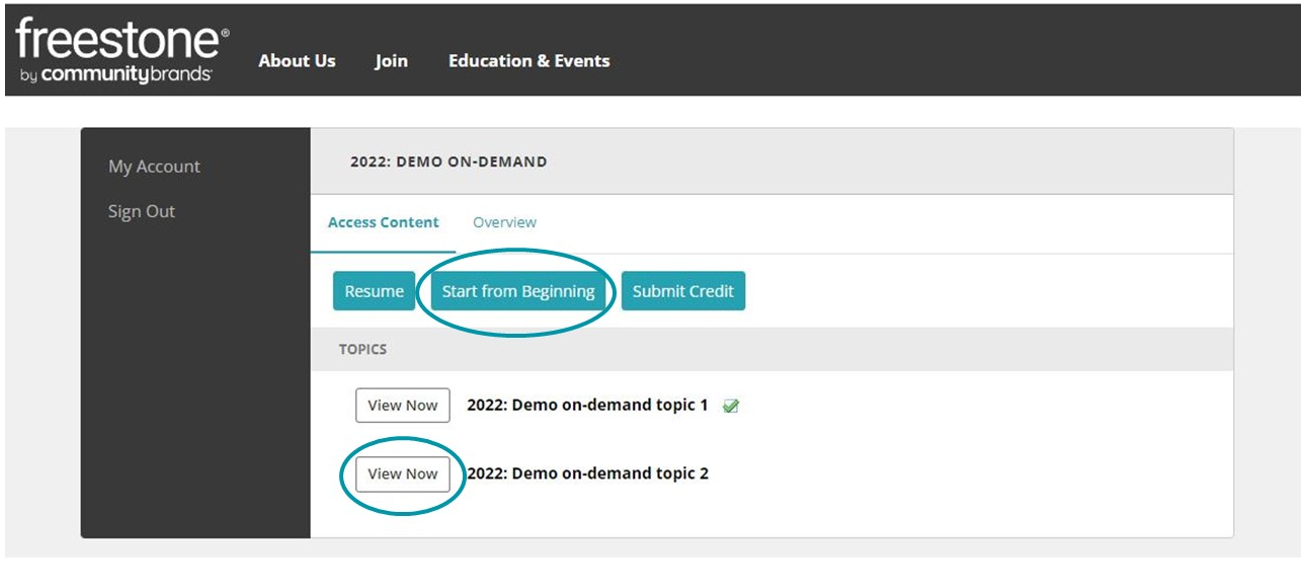This screenshot has height=564, width=1306.
Task: Click the green completed checkmark on topic 1
Action: point(731,406)
